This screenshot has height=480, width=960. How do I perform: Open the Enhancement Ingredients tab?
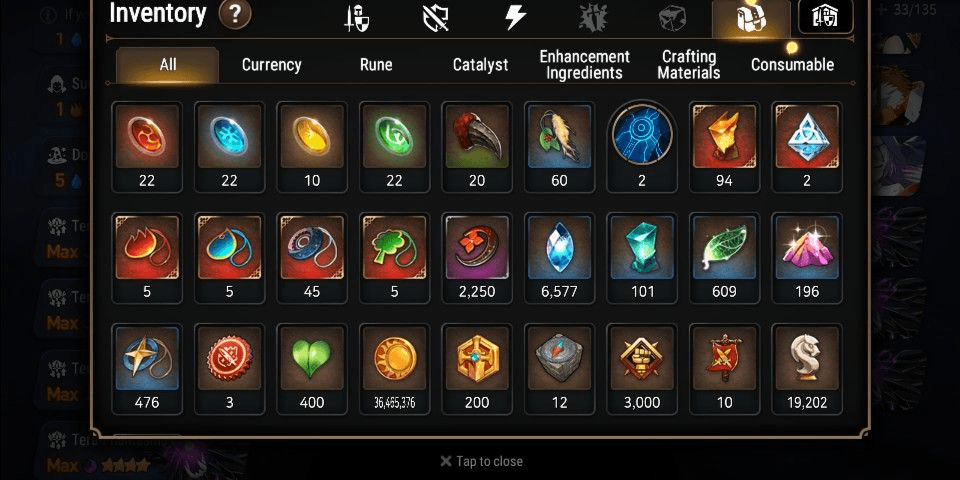[x=584, y=65]
